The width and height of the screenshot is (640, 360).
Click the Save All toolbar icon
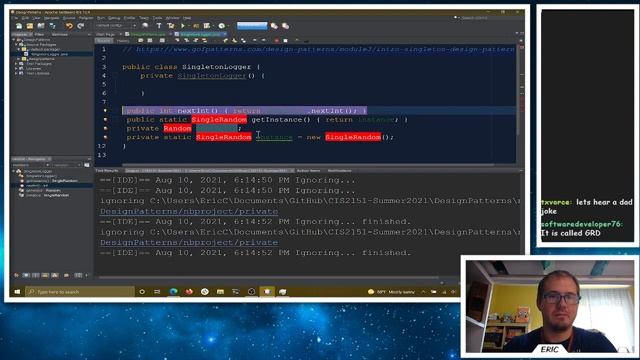click(x=52, y=26)
